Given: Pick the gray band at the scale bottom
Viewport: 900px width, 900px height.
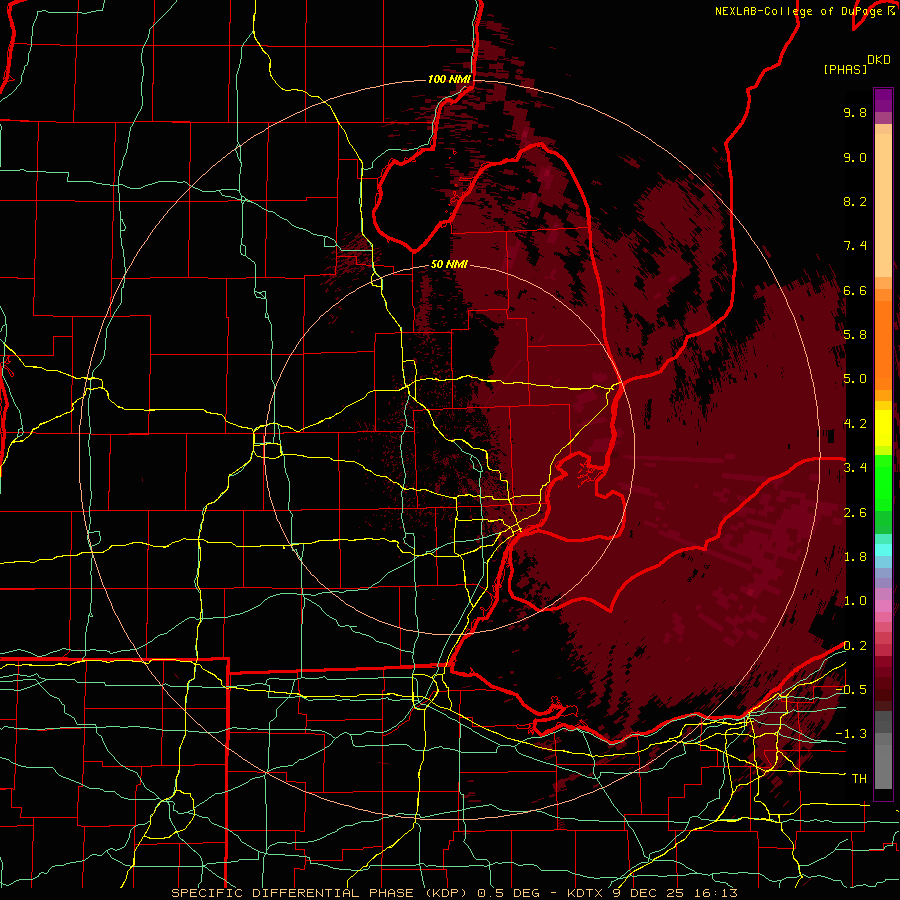Looking at the screenshot, I should click(x=883, y=761).
